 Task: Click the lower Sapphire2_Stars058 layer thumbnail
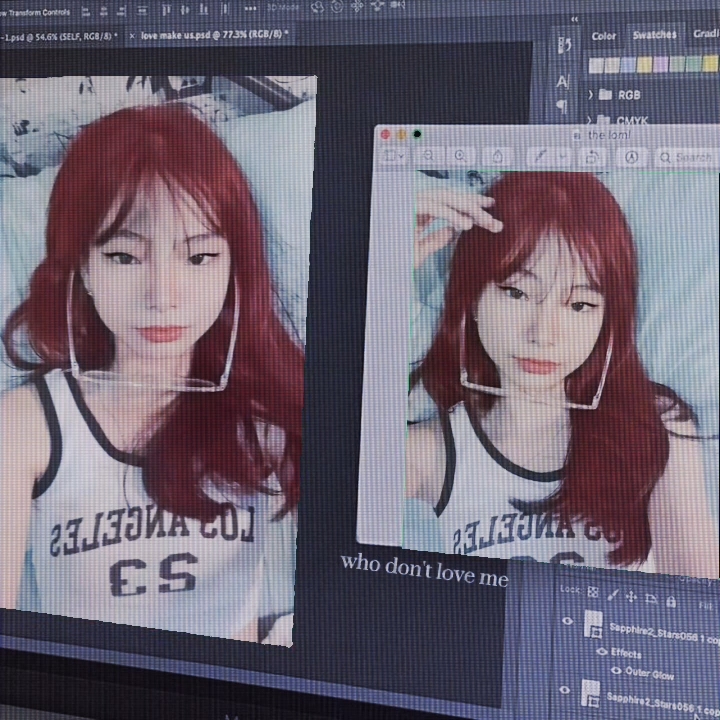point(590,693)
